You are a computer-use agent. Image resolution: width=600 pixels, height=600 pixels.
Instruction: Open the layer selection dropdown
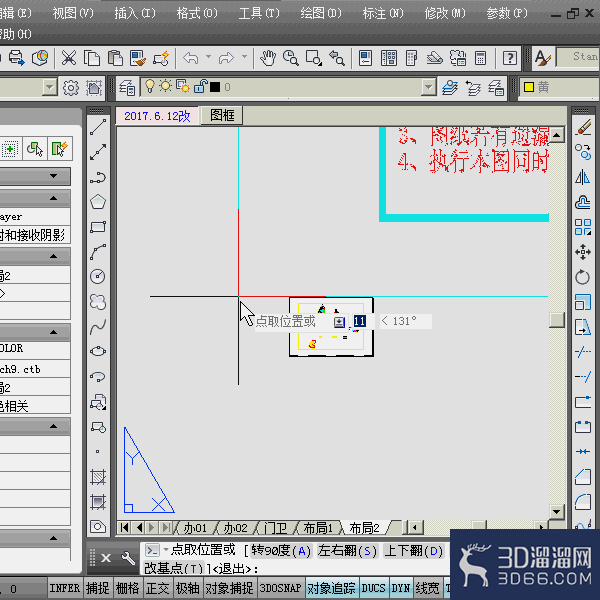pyautogui.click(x=429, y=88)
